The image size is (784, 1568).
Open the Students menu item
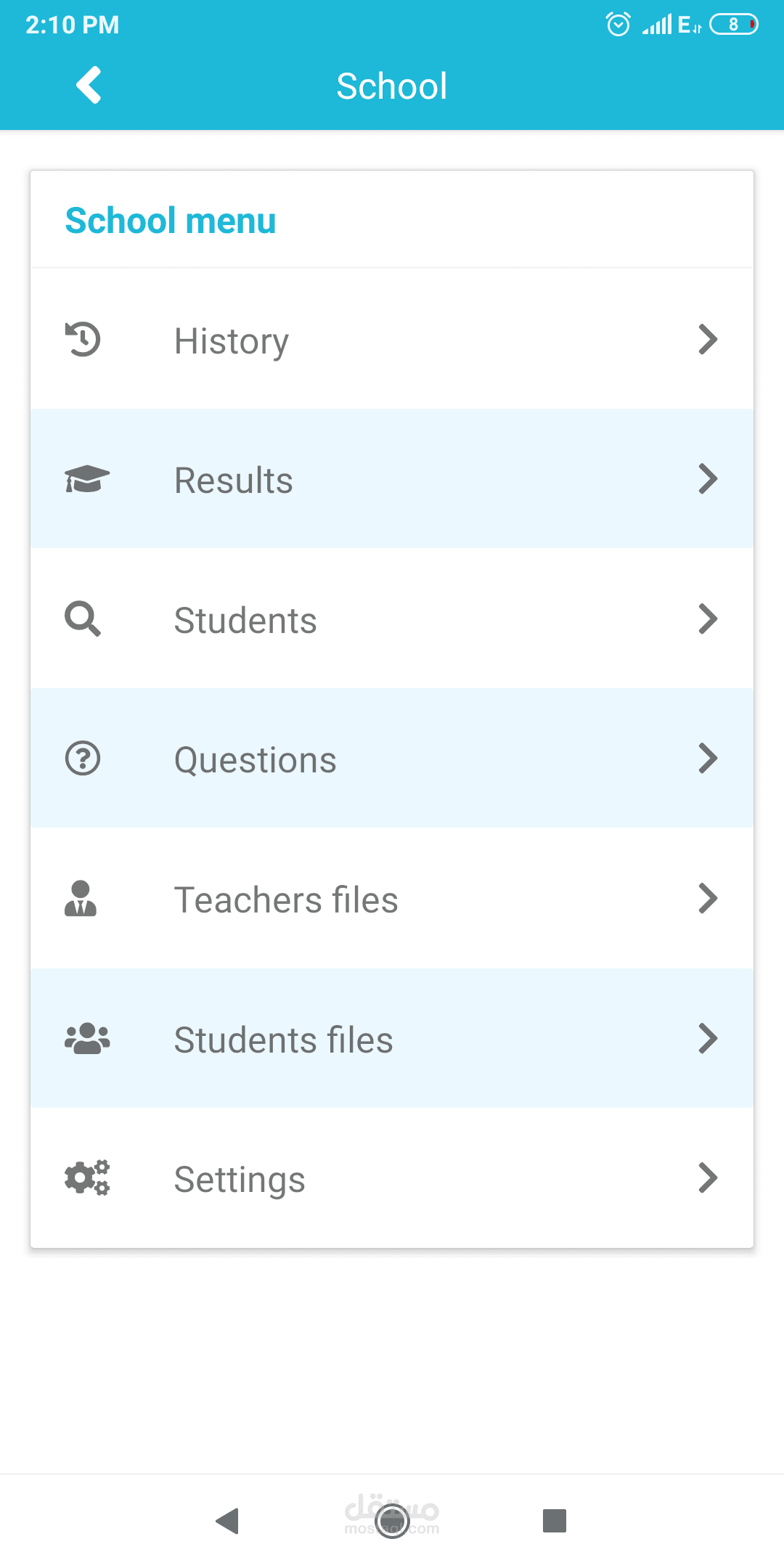(245, 621)
